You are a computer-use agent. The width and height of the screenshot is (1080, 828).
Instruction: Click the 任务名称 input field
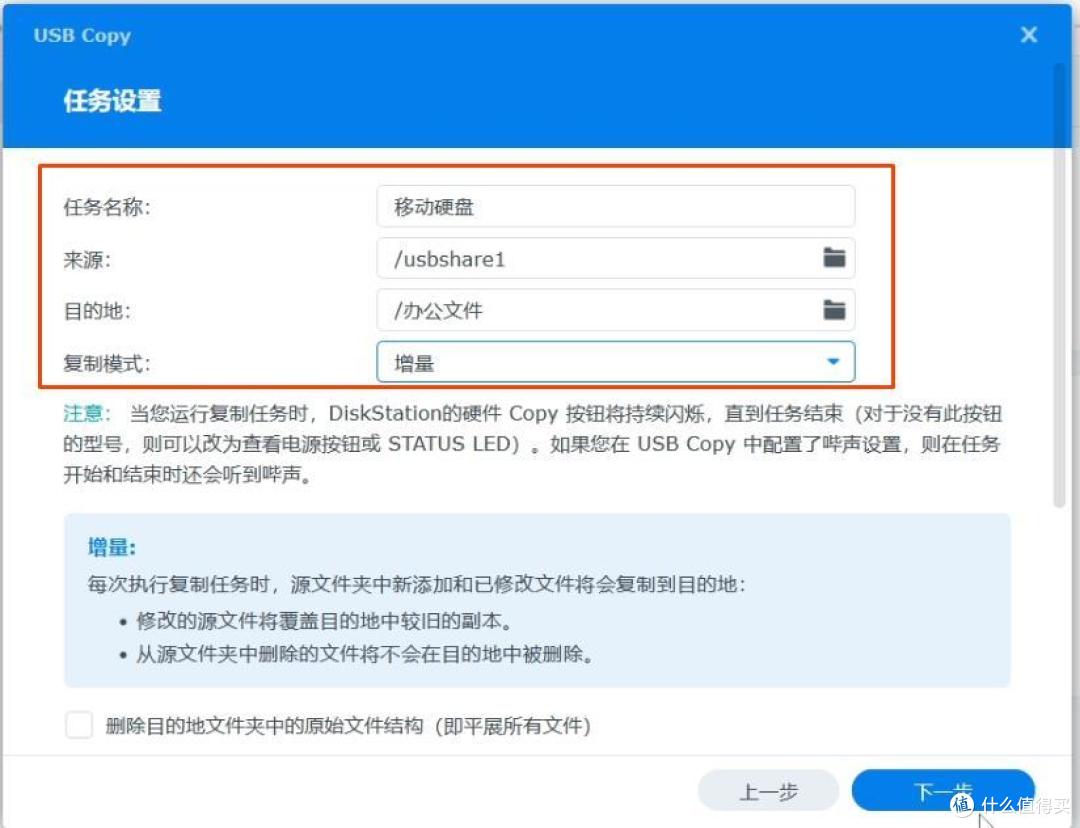pos(616,206)
